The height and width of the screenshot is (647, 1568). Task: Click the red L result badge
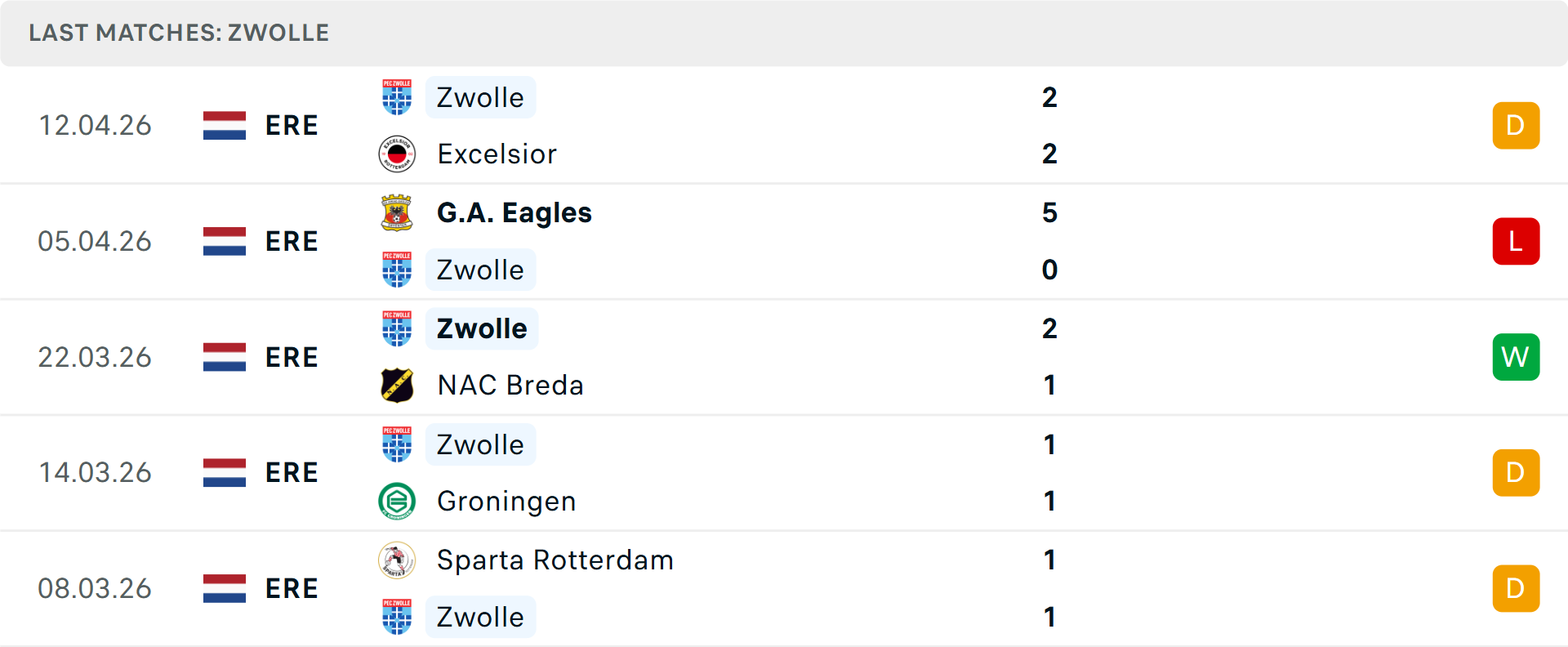tap(1516, 241)
